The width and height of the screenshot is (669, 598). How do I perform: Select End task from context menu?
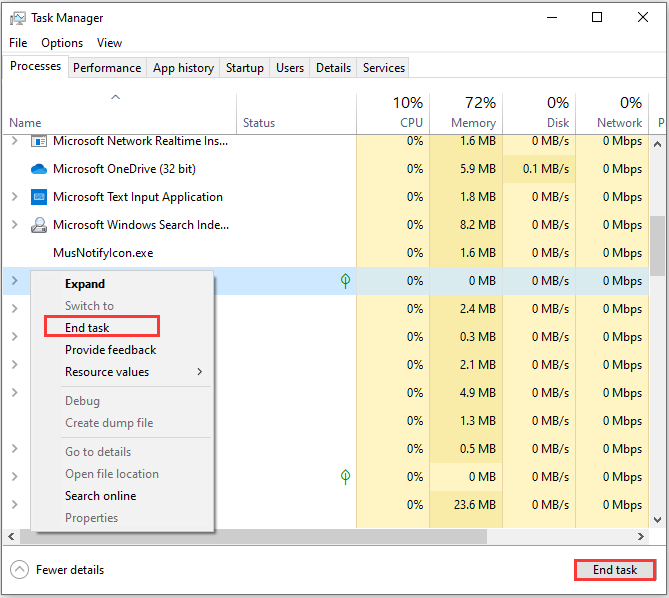(x=88, y=327)
